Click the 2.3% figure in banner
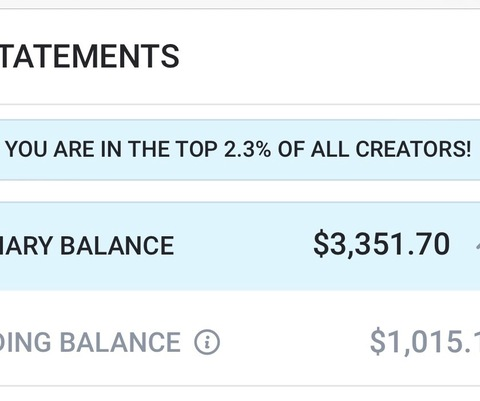This screenshot has width=480, height=401. click(247, 149)
